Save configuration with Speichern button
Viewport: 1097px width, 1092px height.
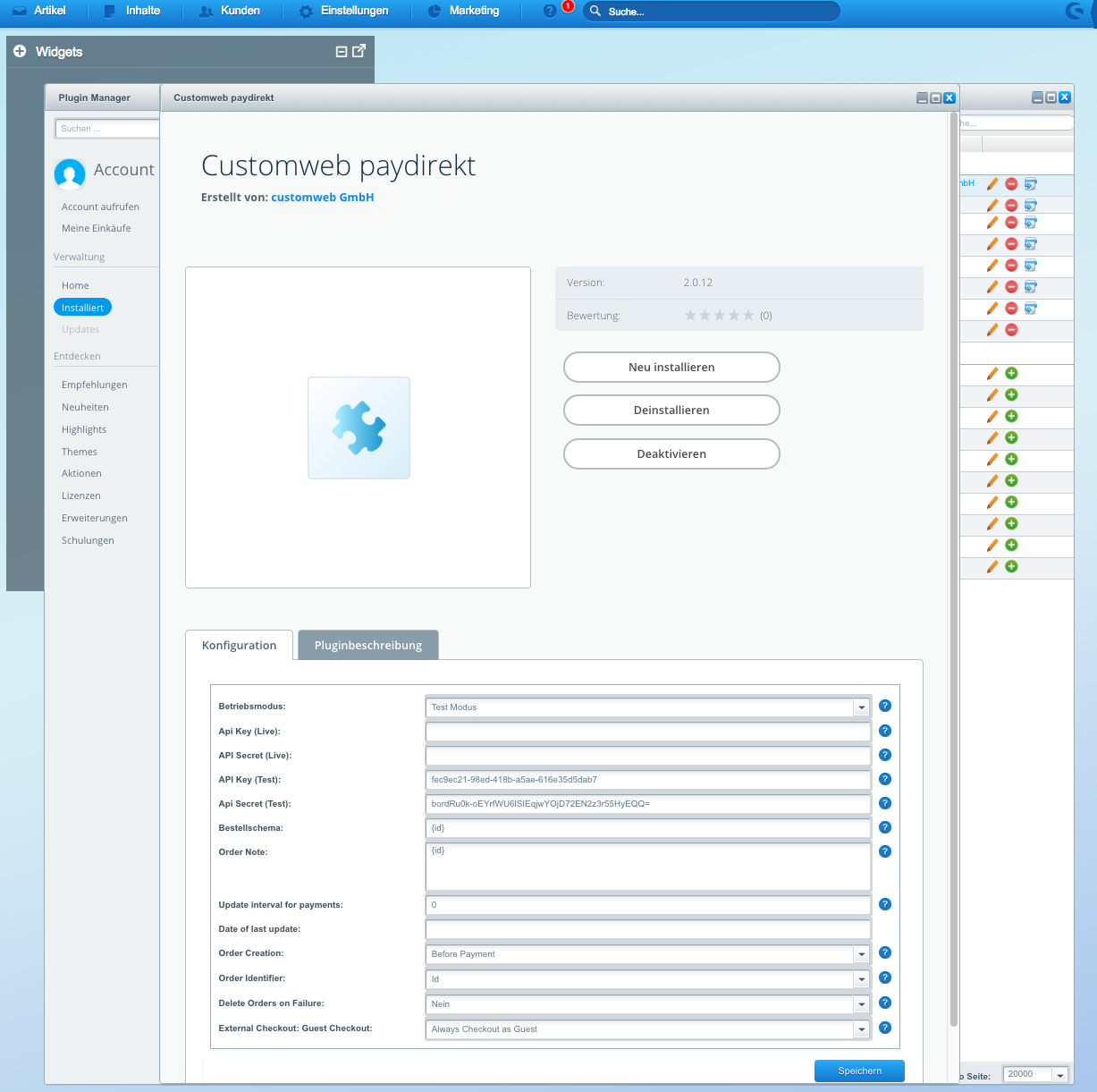859,1071
